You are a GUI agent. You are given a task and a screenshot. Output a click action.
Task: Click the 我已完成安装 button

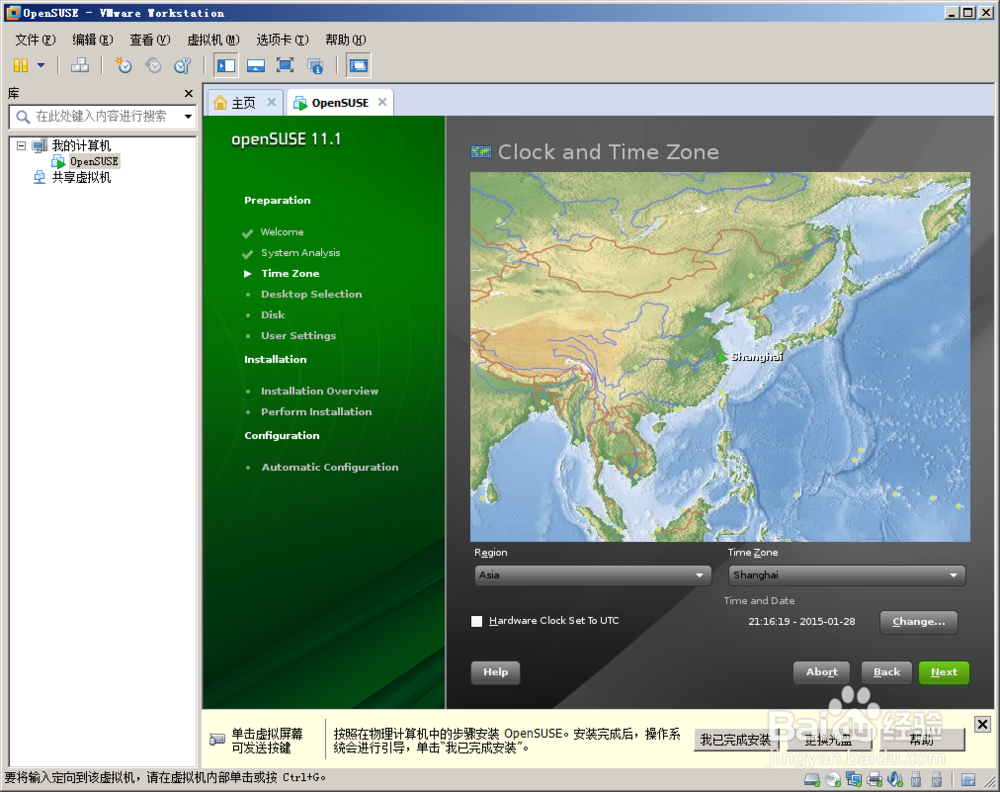[735, 740]
